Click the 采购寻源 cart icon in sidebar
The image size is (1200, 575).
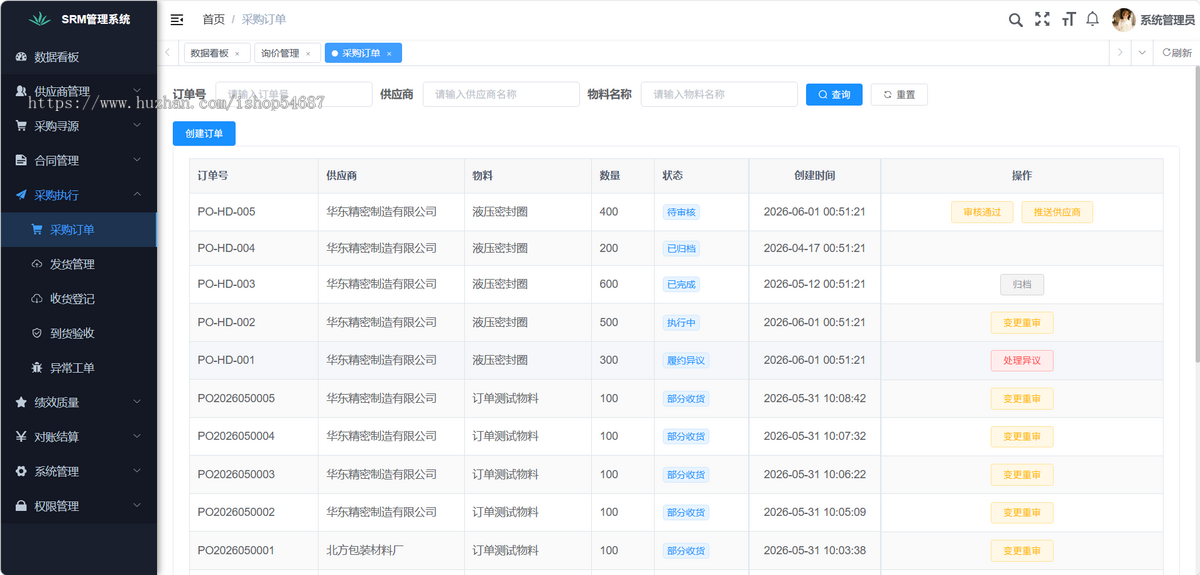click(22, 126)
